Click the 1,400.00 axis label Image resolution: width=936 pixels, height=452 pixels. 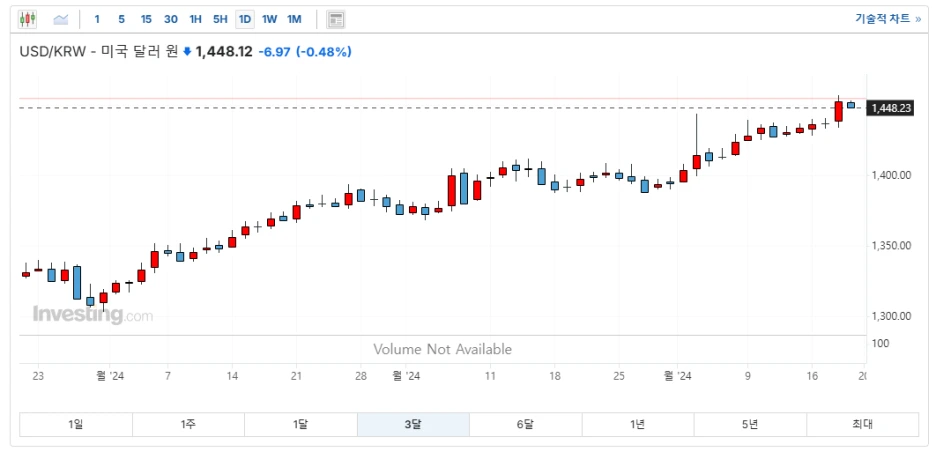click(x=889, y=175)
